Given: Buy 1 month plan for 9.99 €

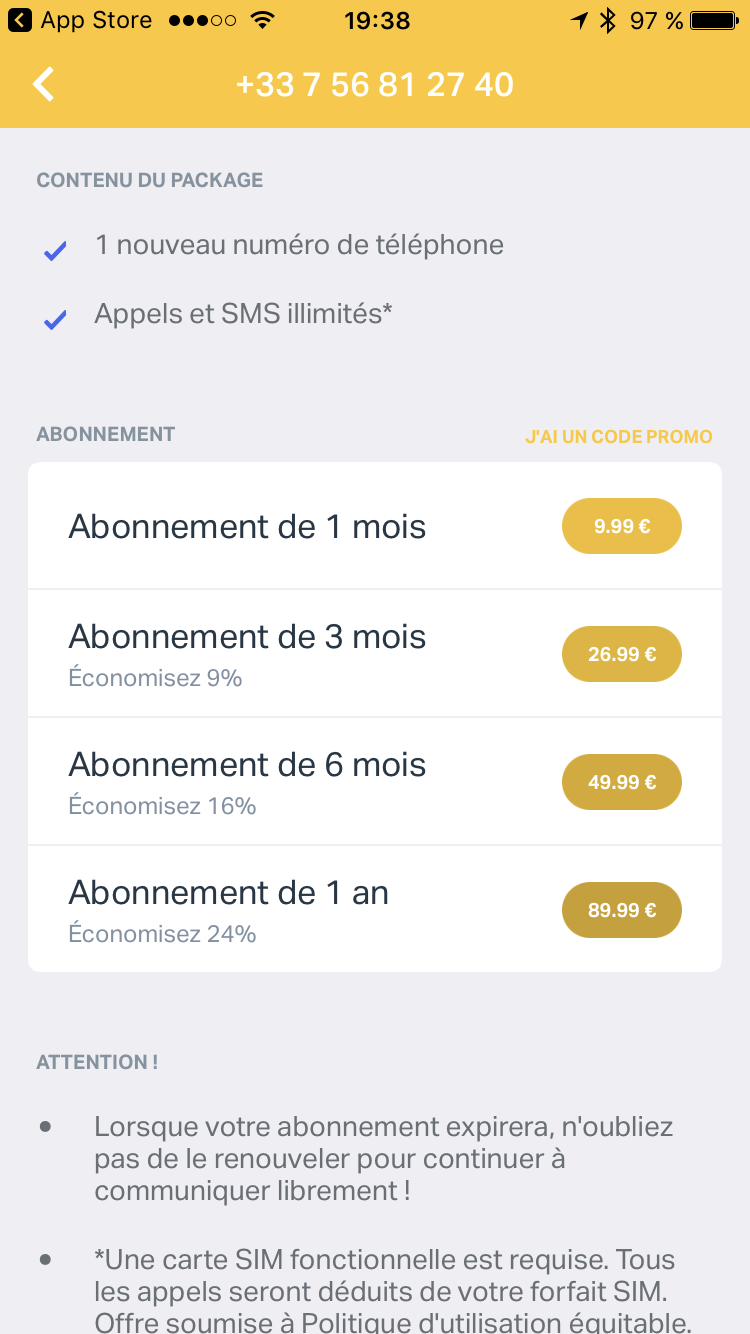Looking at the screenshot, I should (621, 526).
